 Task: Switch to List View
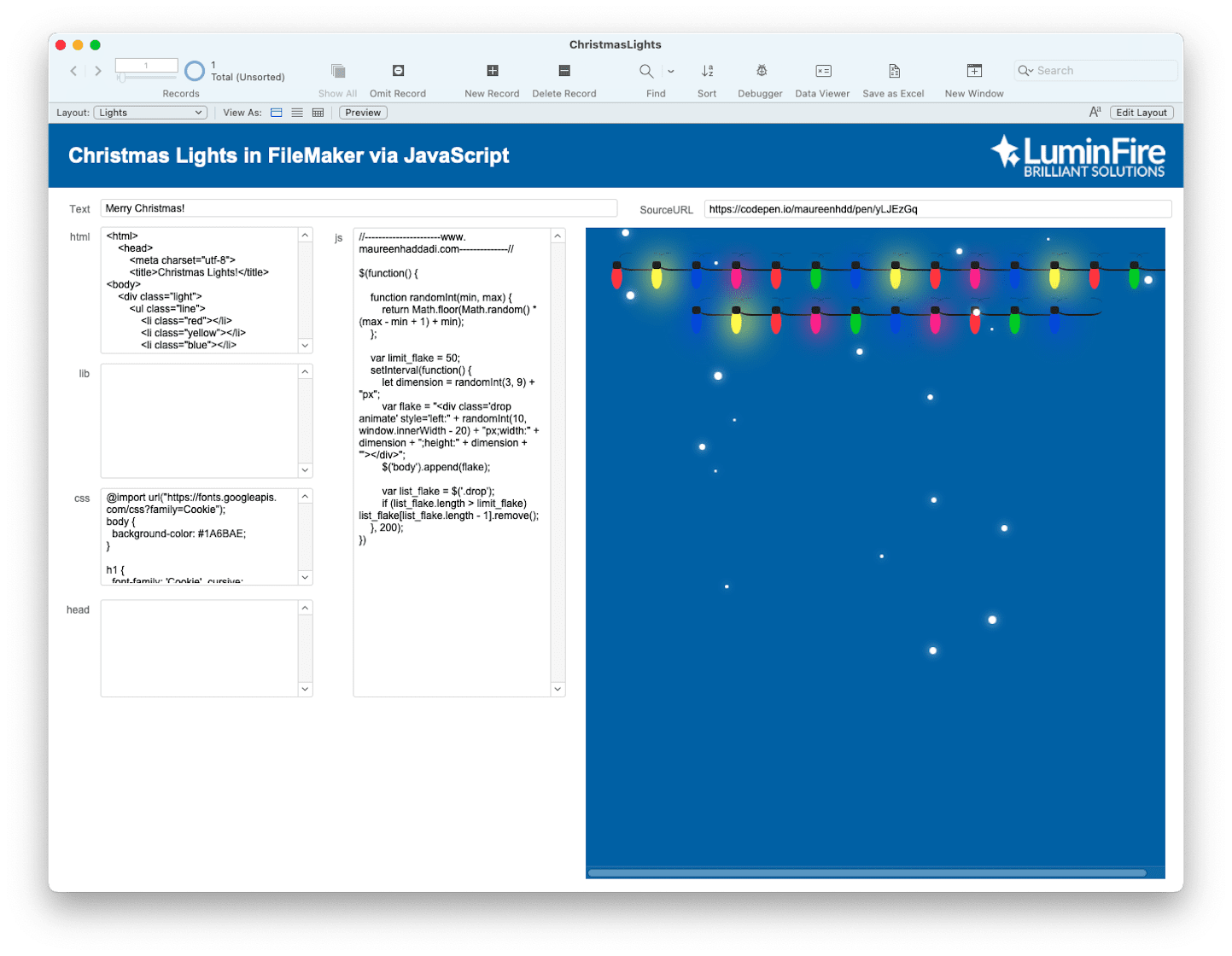click(296, 112)
